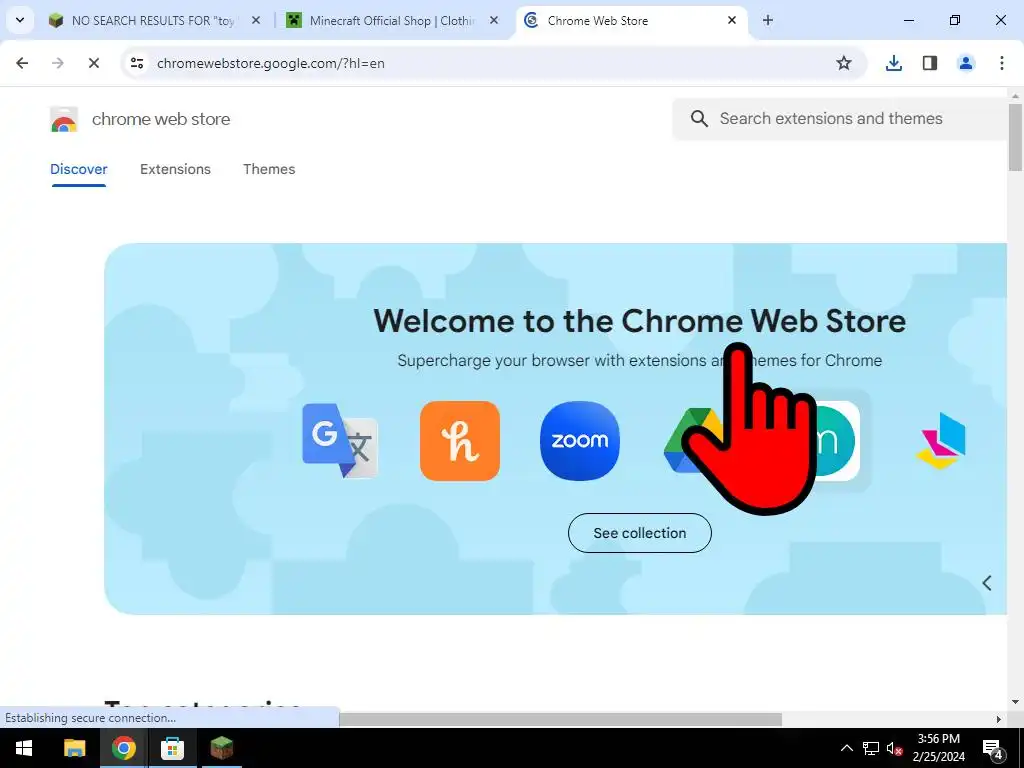The width and height of the screenshot is (1024, 768).
Task: Open File Explorer from the taskbar
Action: click(74, 748)
